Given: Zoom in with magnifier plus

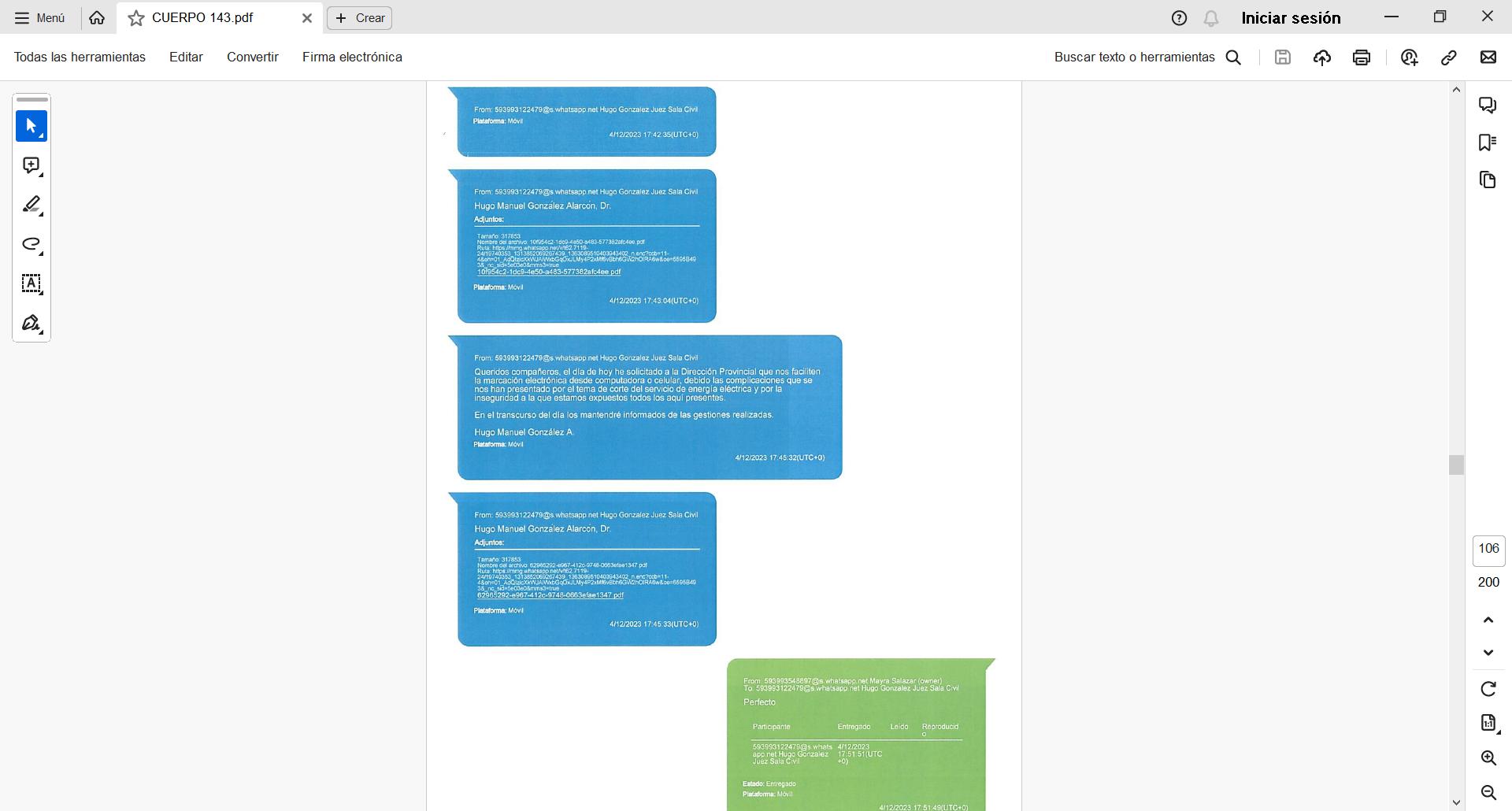Looking at the screenshot, I should (1488, 758).
